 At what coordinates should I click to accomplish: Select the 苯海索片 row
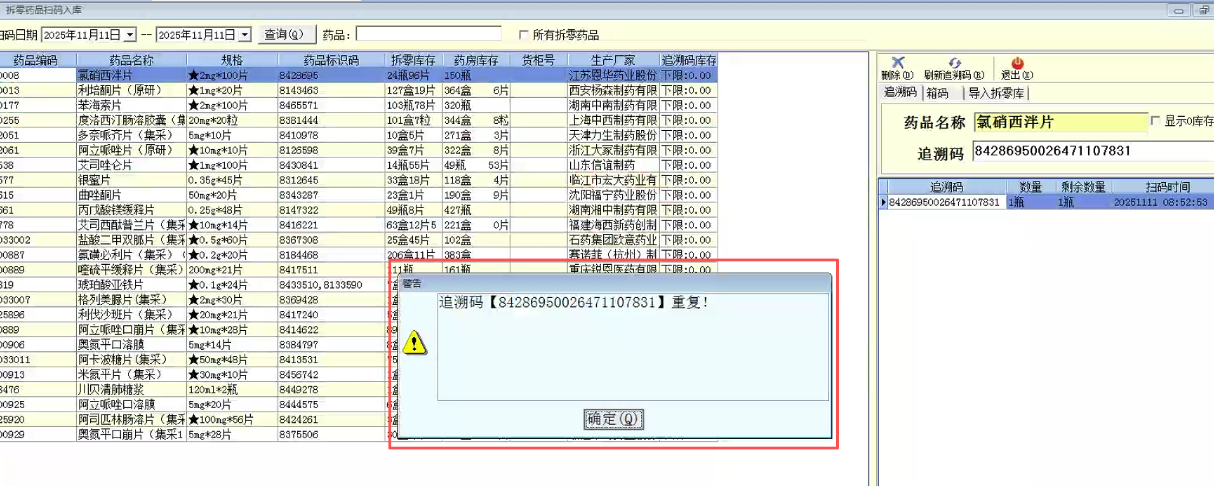click(359, 105)
